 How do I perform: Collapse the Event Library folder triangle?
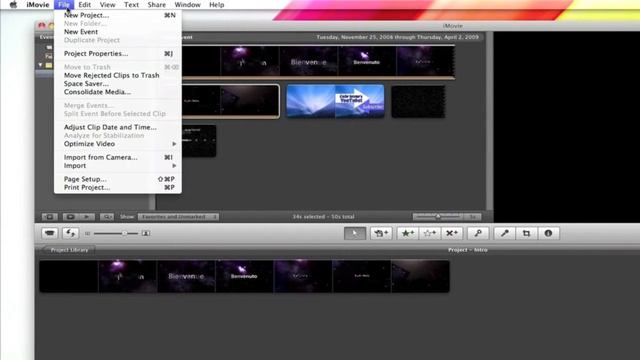click(40, 65)
